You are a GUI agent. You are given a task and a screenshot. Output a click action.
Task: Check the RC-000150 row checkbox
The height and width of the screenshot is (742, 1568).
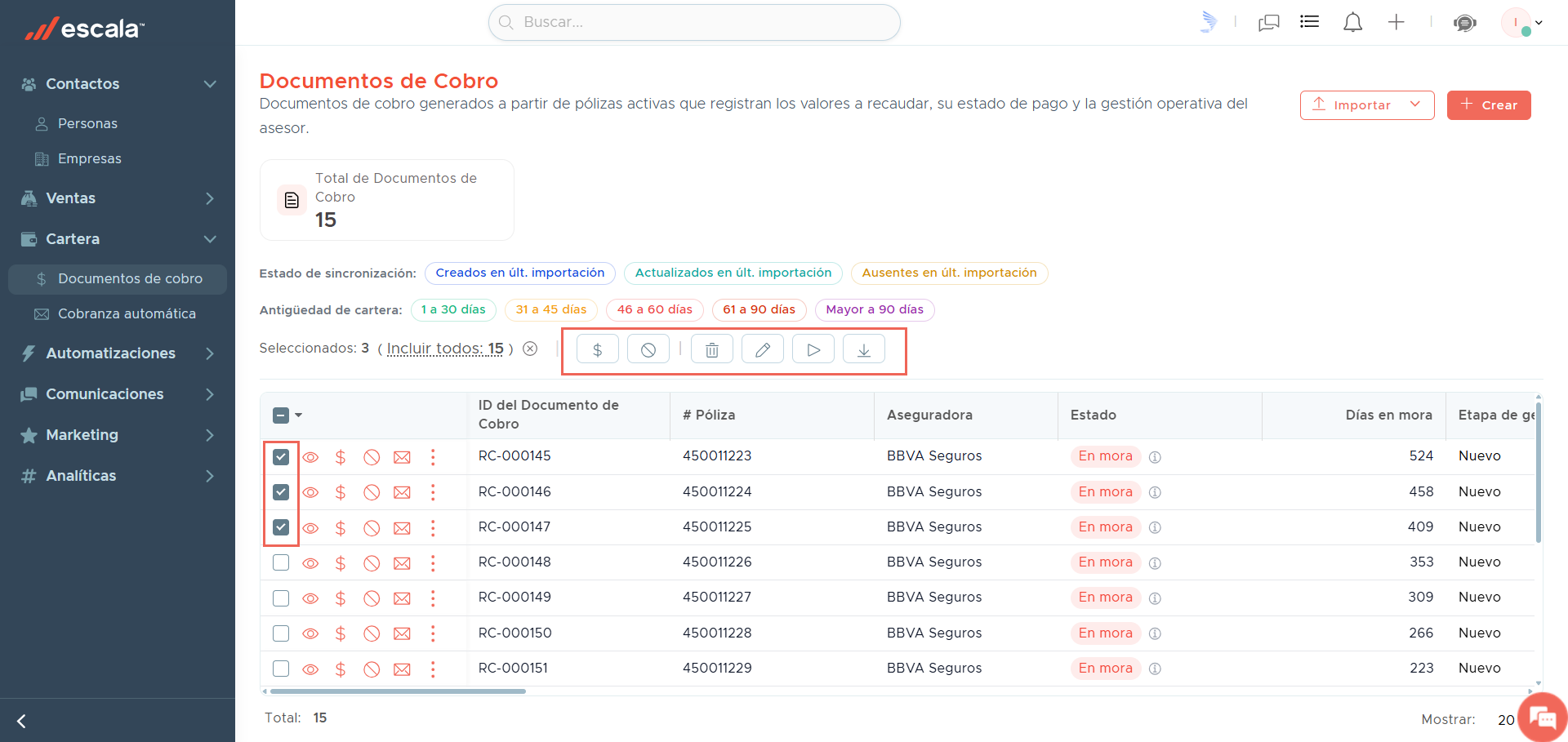(x=281, y=633)
